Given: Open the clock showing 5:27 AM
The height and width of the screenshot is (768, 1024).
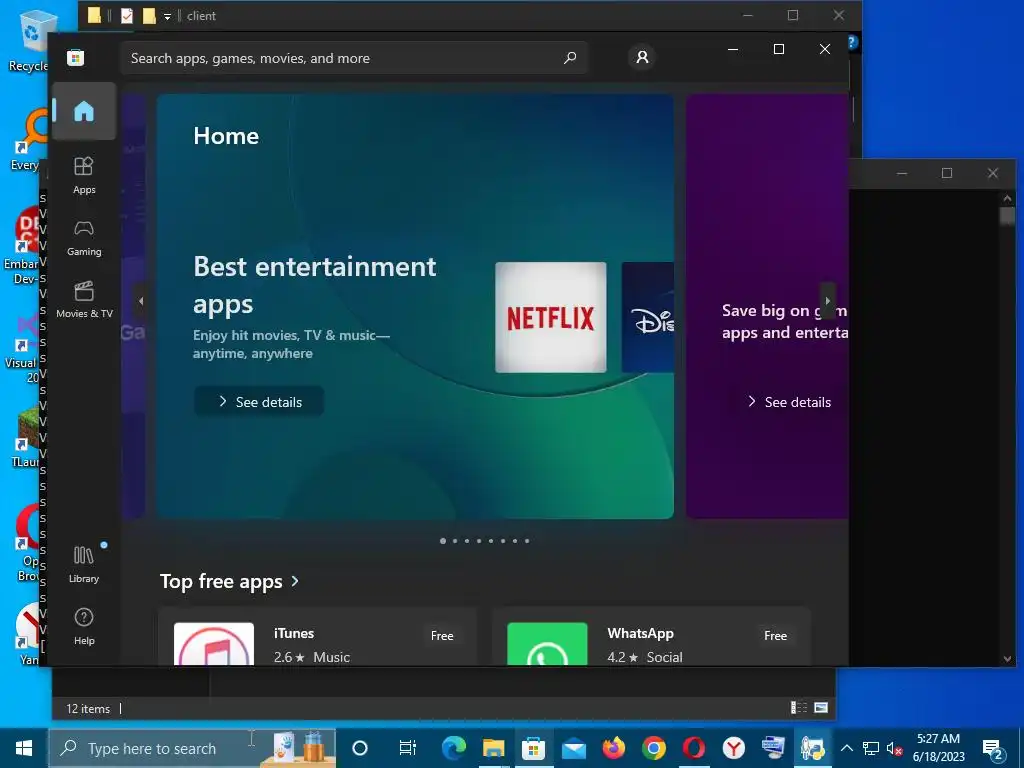Looking at the screenshot, I should 938,748.
